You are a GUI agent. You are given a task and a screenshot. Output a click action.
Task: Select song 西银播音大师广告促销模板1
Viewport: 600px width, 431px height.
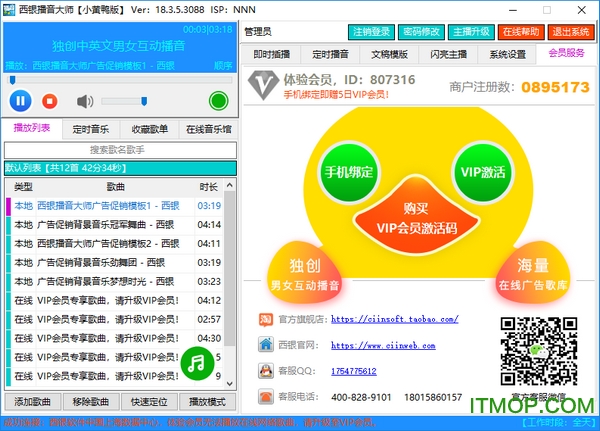[115, 206]
